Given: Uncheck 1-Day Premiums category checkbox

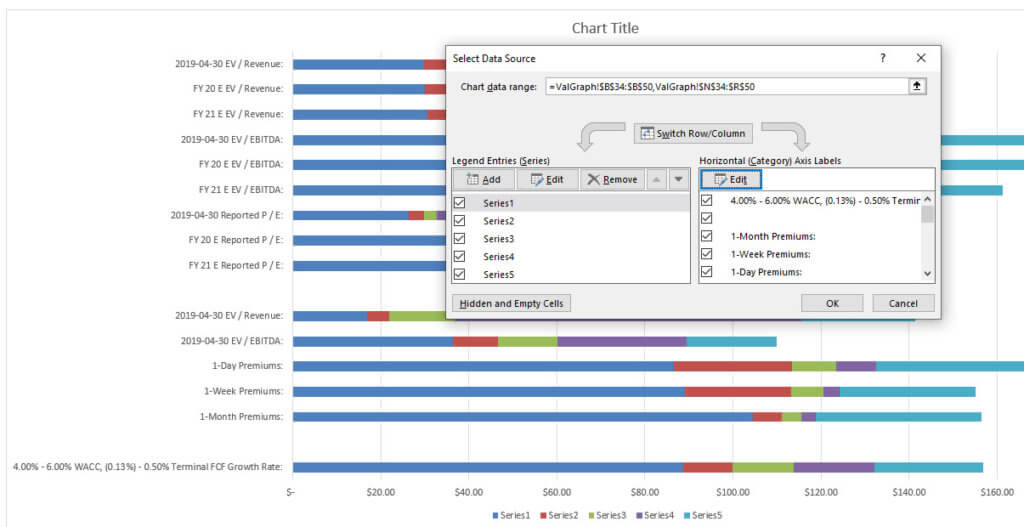Looking at the screenshot, I should point(706,271).
